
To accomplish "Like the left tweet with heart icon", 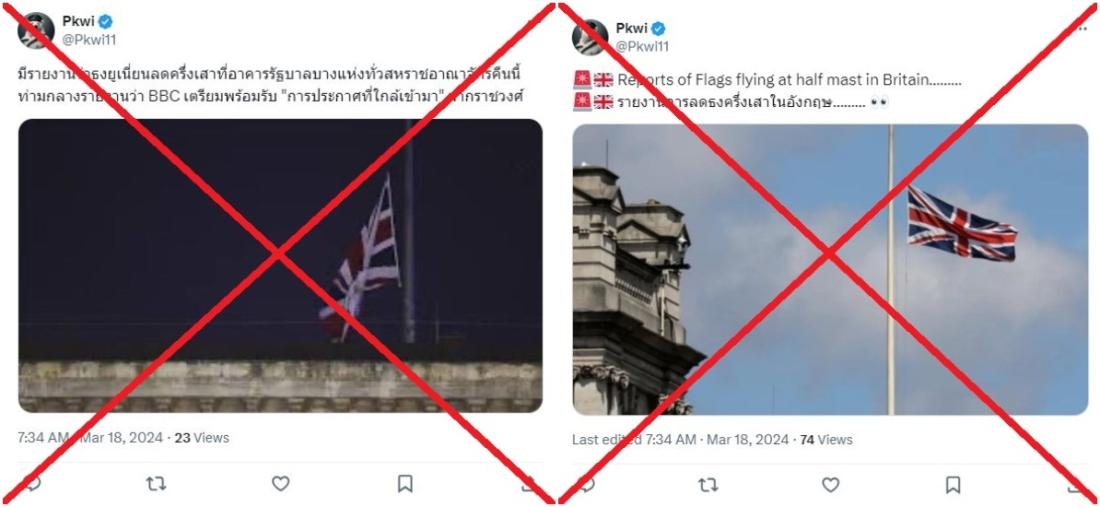I will 281,484.
